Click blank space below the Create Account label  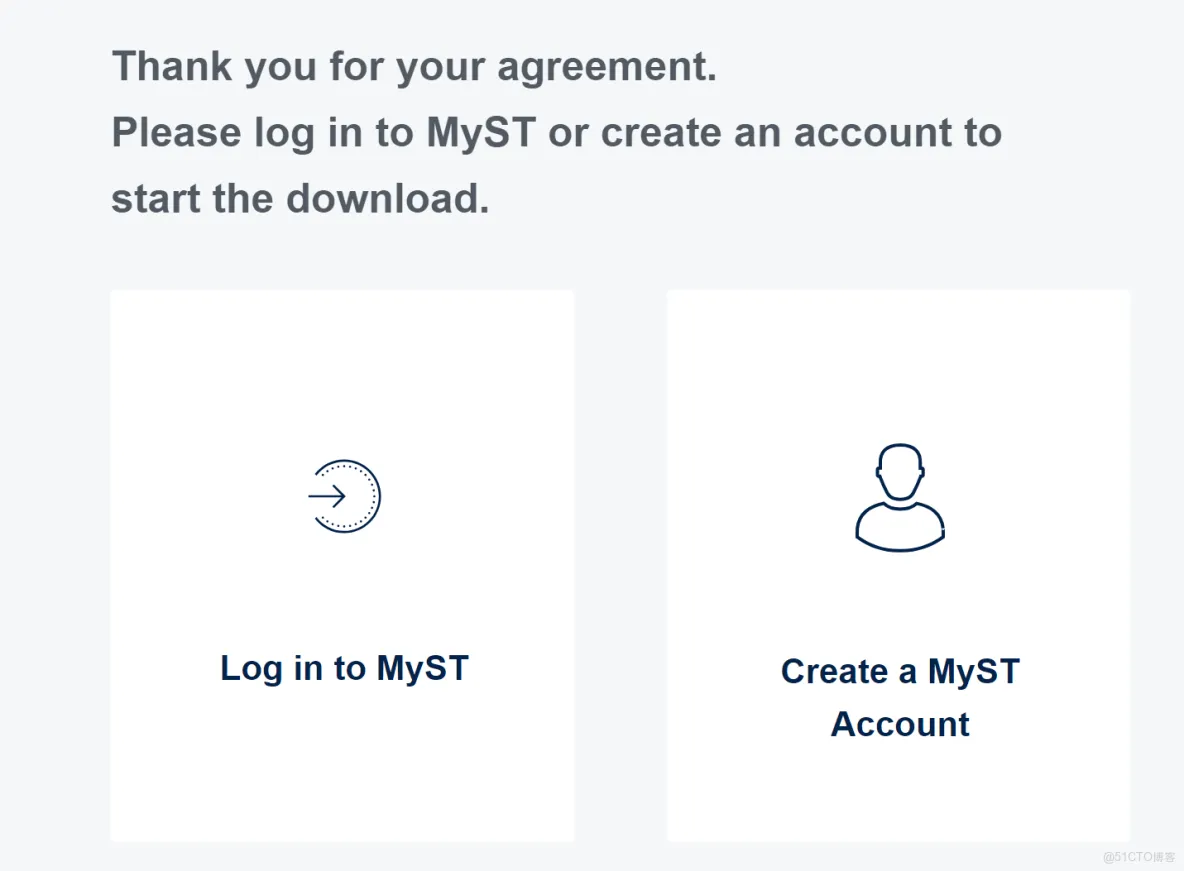point(899,793)
